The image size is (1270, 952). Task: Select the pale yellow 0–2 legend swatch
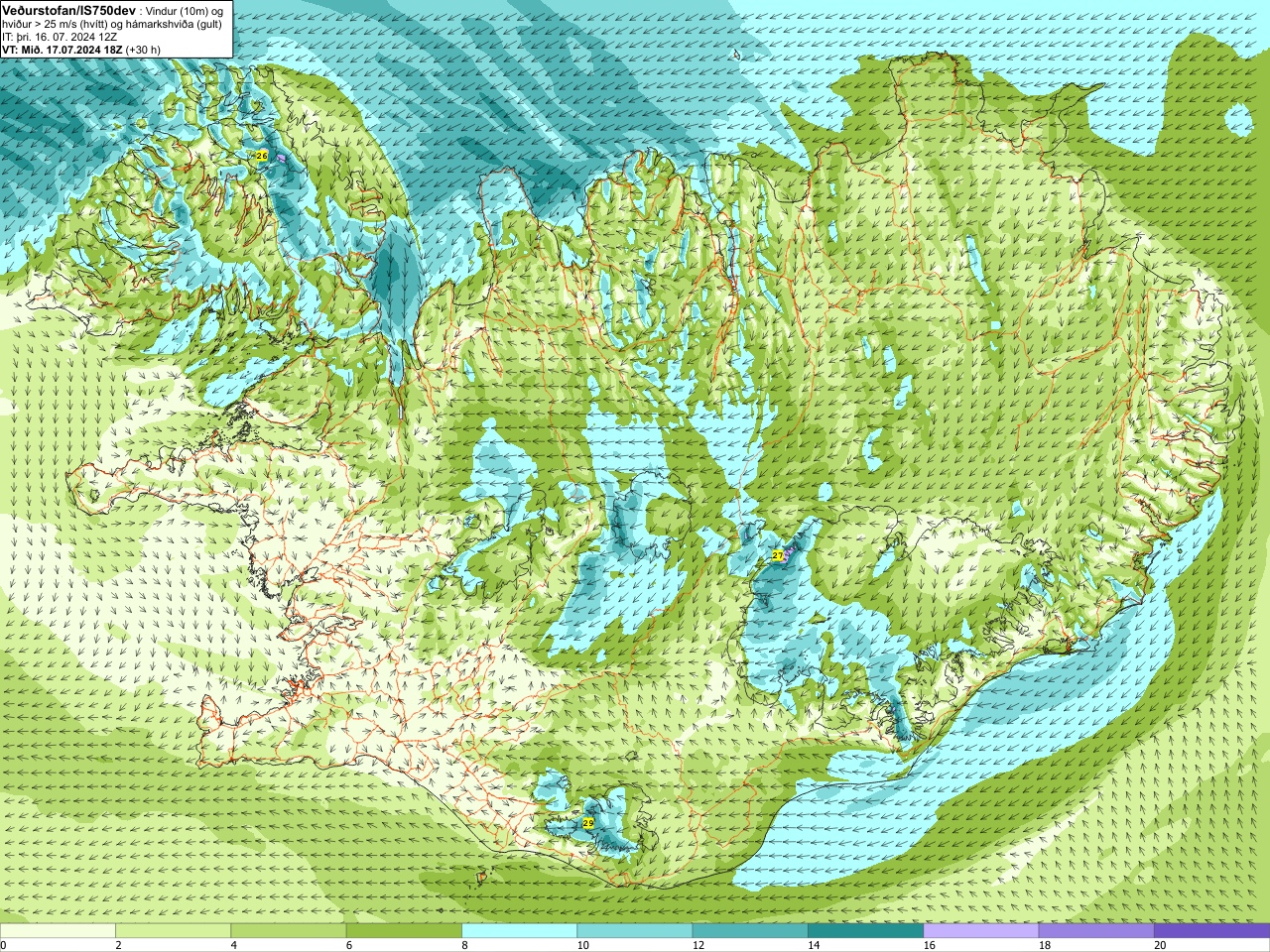click(x=58, y=930)
